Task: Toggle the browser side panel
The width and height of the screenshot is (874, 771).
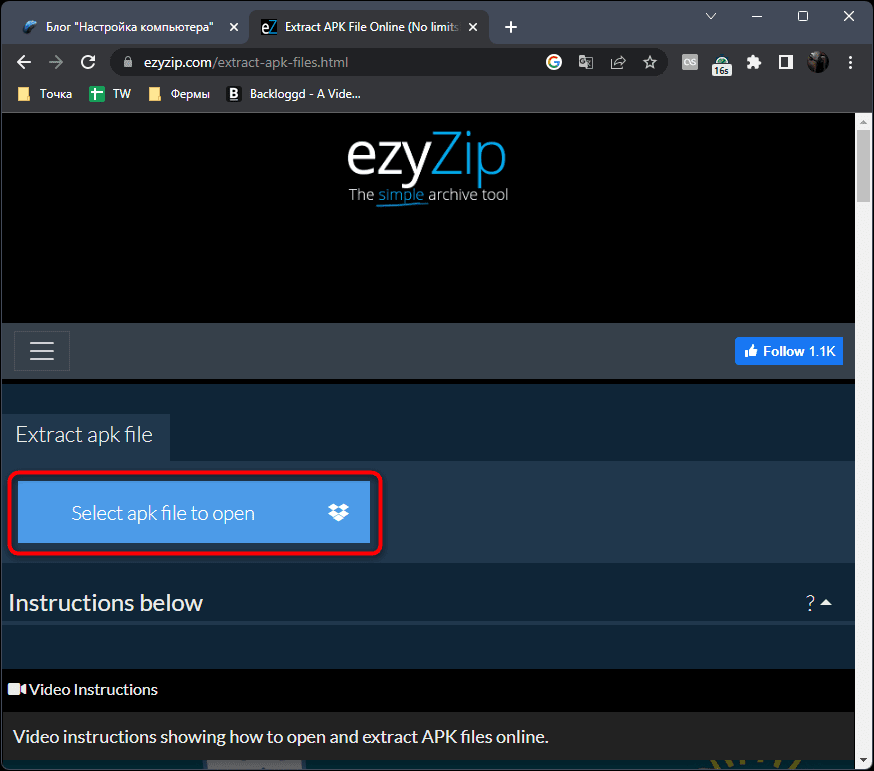Action: (x=786, y=62)
